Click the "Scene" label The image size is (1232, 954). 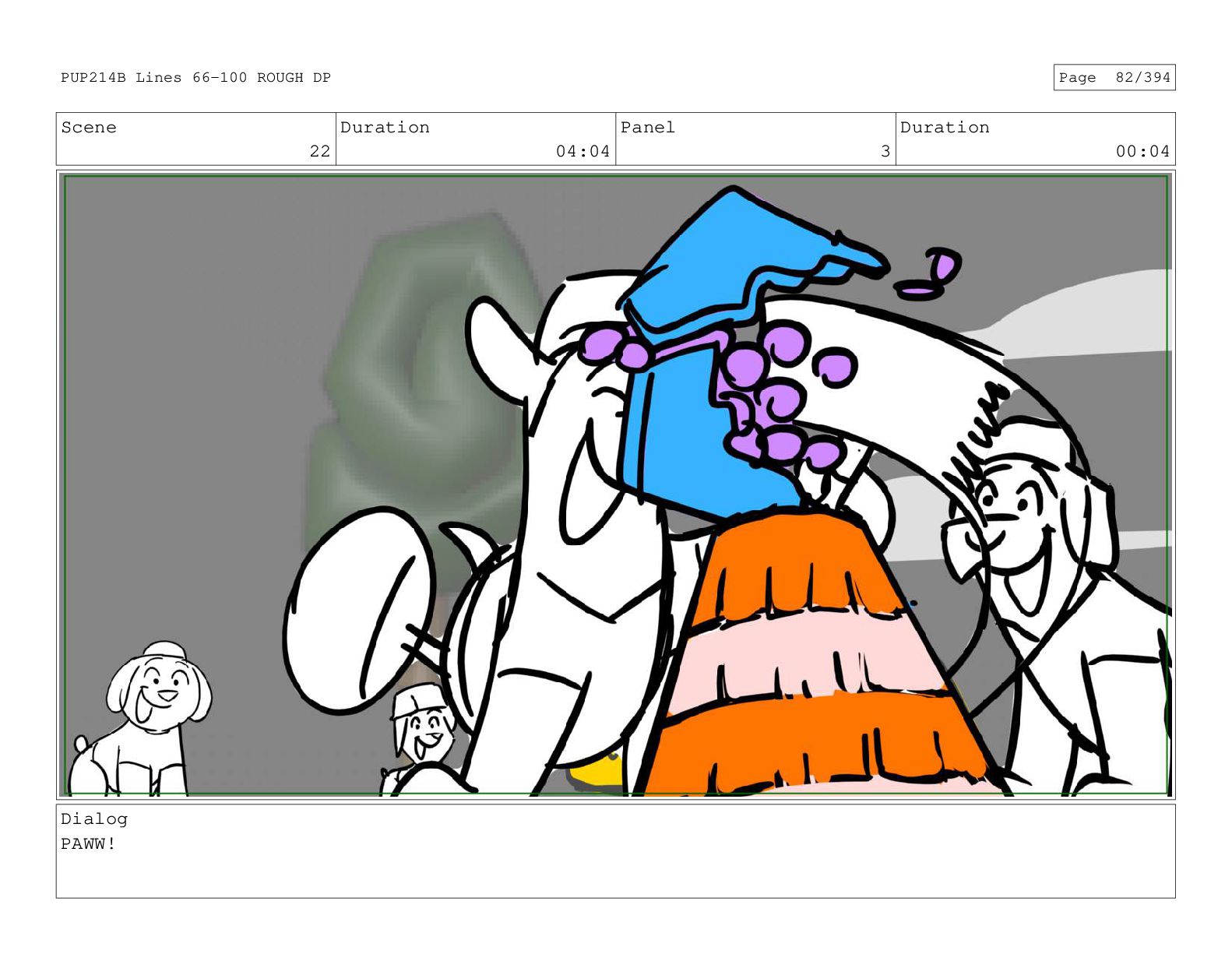(89, 127)
